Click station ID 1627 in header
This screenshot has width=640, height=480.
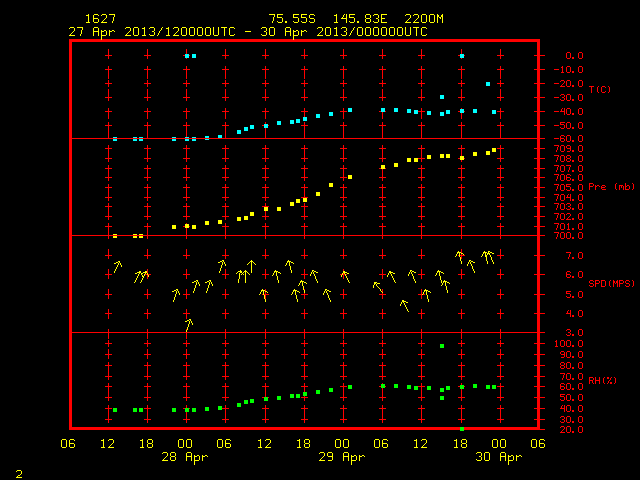100,19
